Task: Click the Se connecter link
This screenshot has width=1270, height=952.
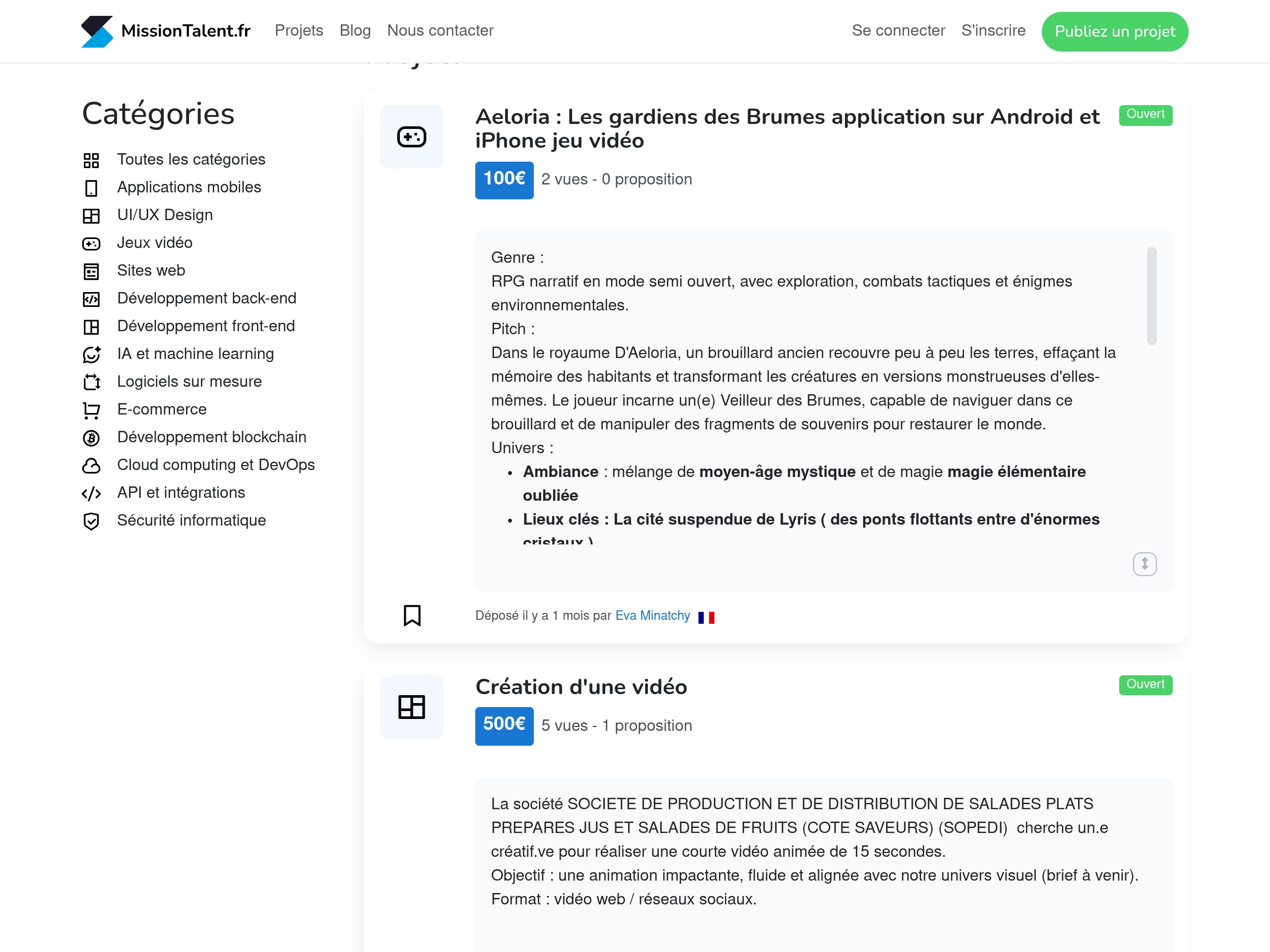Action: (898, 30)
